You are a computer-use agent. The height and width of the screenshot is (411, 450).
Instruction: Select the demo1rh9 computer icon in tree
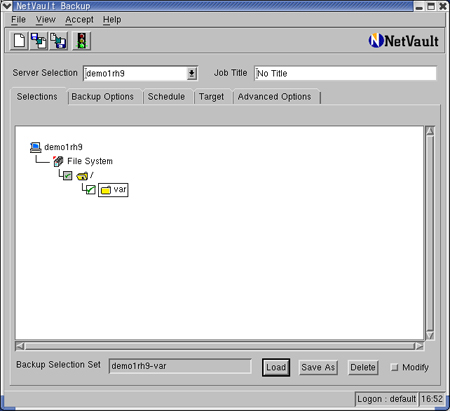36,147
